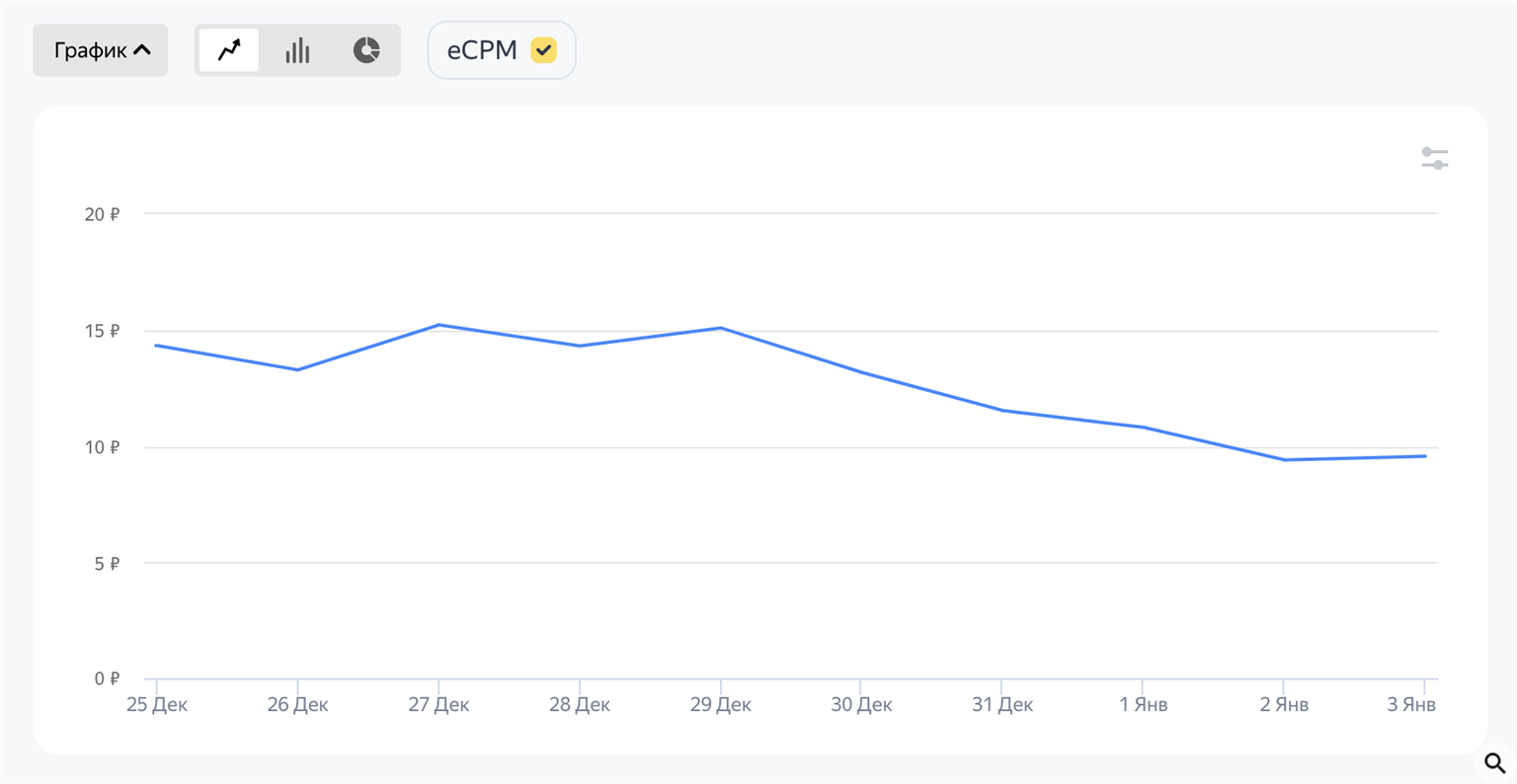The height and width of the screenshot is (784, 1517).
Task: Switch to bar chart view
Action: 297,50
